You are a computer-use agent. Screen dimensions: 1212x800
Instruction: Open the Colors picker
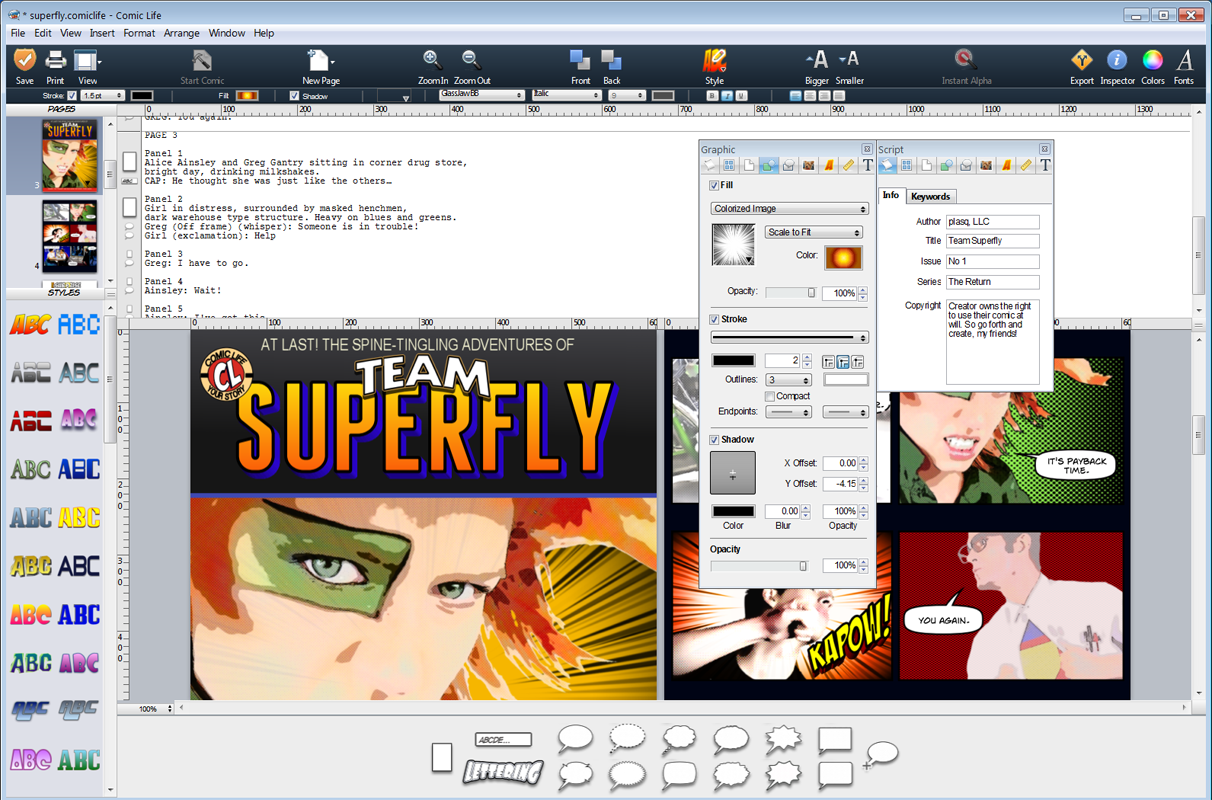pos(1152,60)
